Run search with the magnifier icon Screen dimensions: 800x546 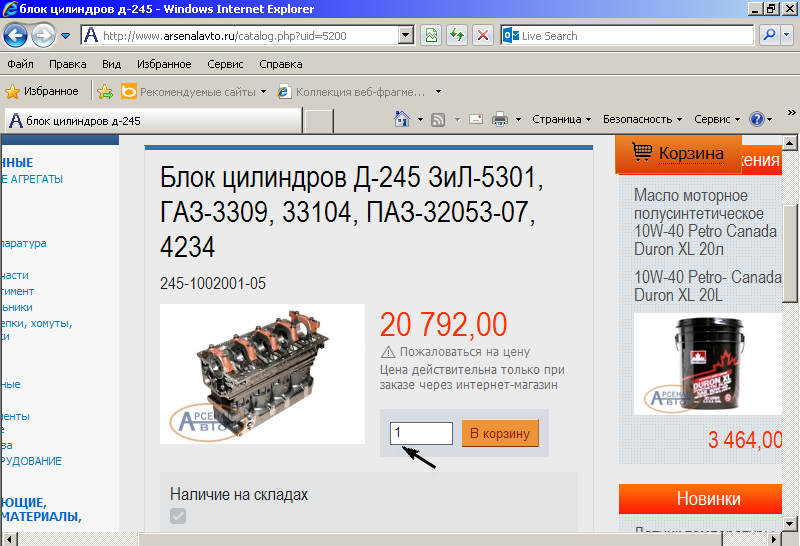coord(769,36)
